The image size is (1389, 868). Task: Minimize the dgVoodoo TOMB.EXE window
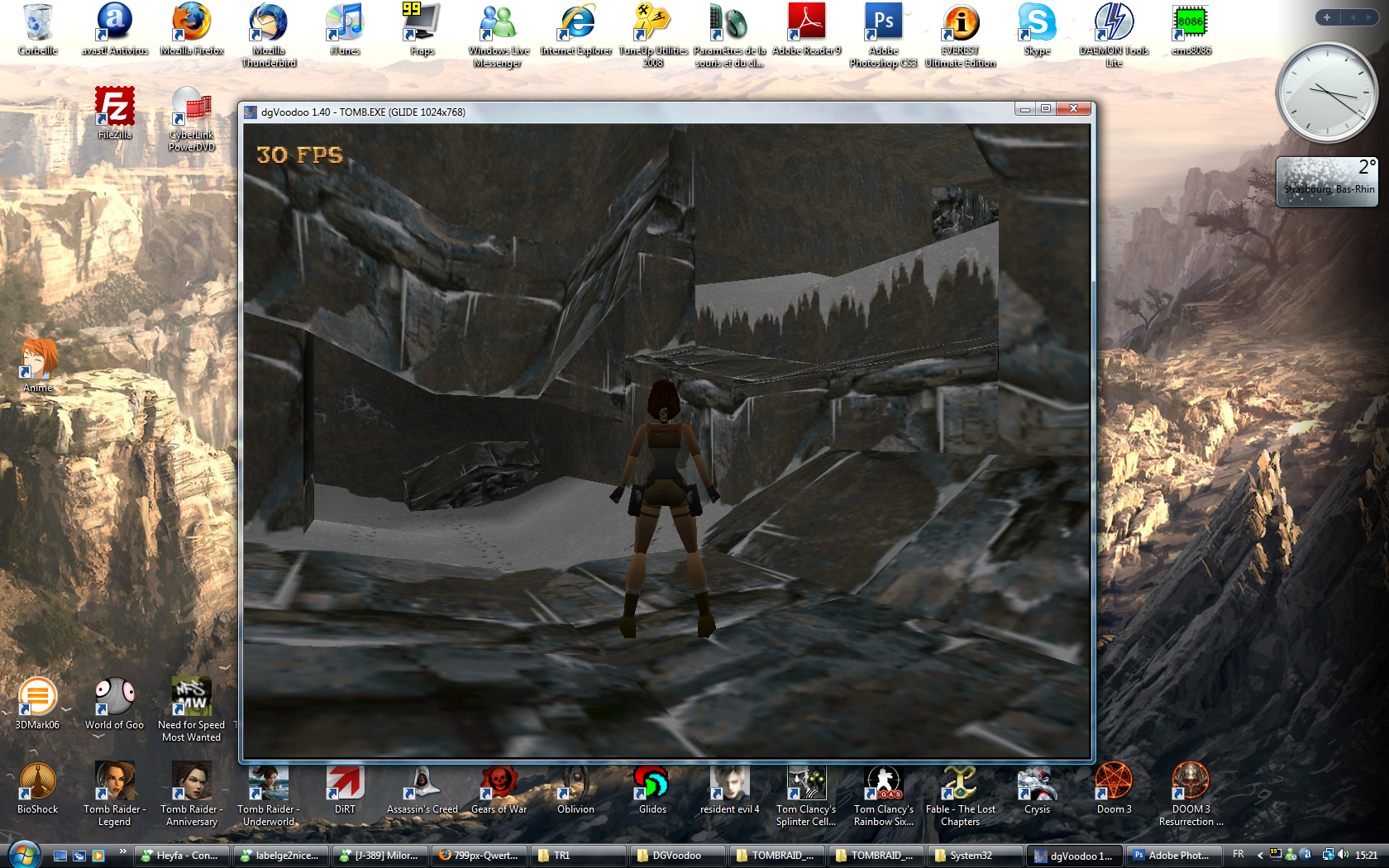coord(1025,108)
